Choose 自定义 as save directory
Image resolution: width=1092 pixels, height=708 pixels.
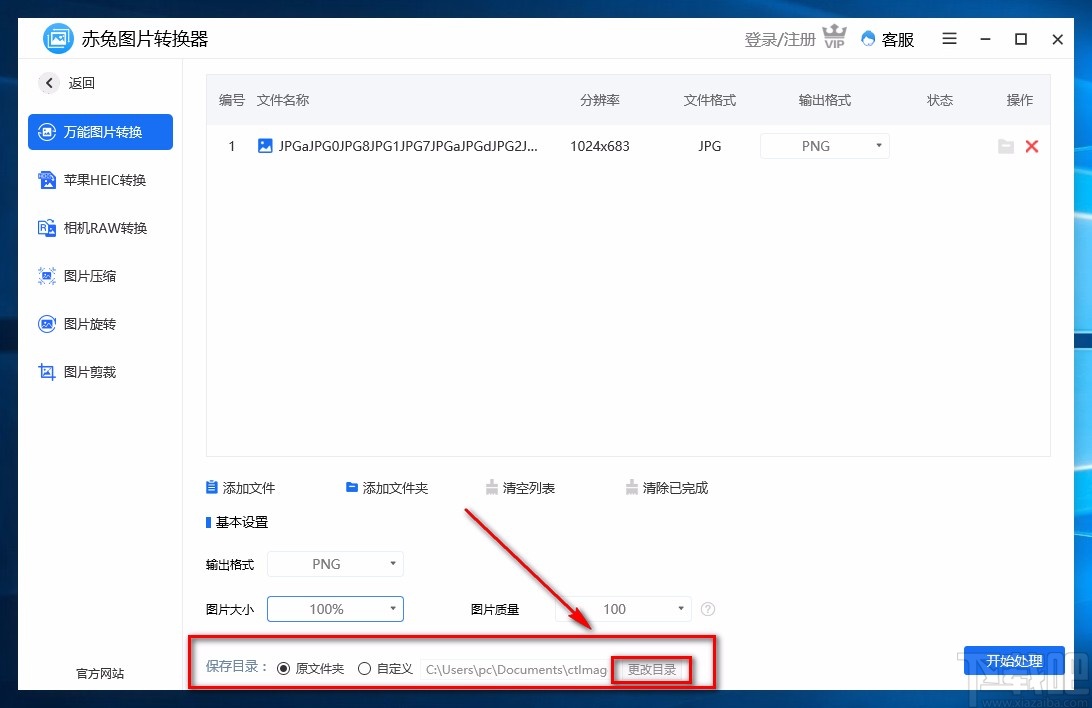(x=364, y=668)
